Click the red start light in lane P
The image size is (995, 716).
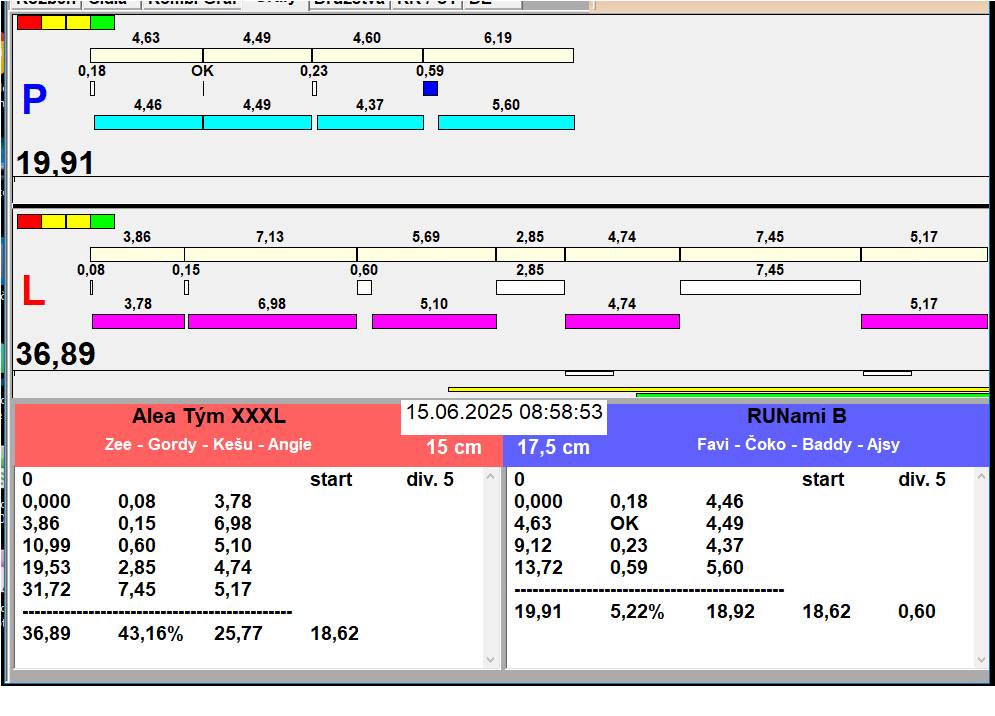point(29,22)
